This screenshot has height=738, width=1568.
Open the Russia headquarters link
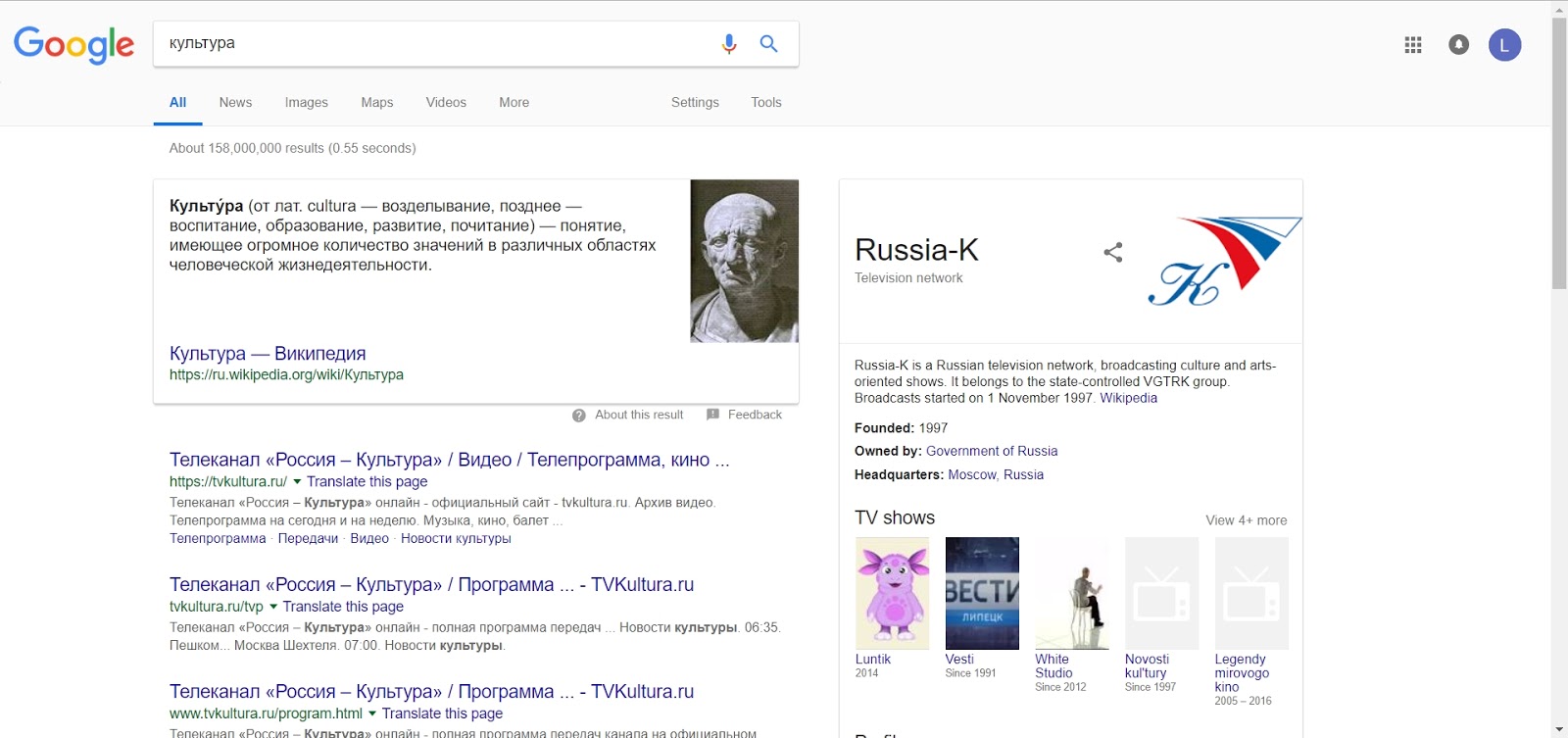(1023, 474)
